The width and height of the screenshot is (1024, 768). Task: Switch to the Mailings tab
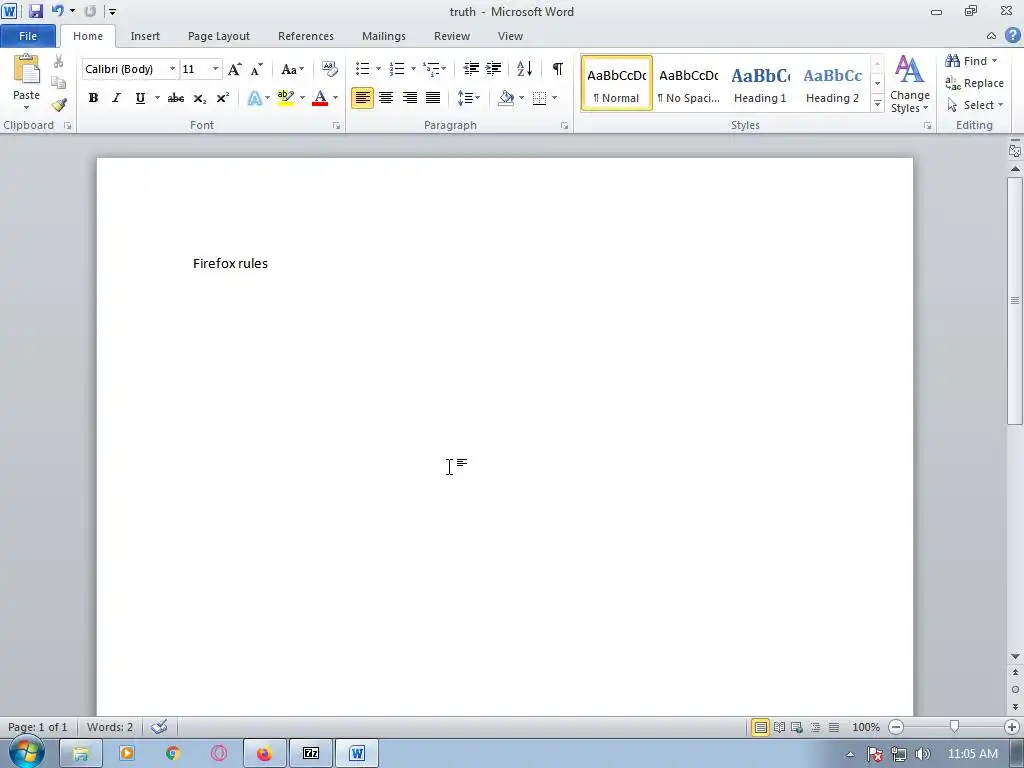click(384, 36)
